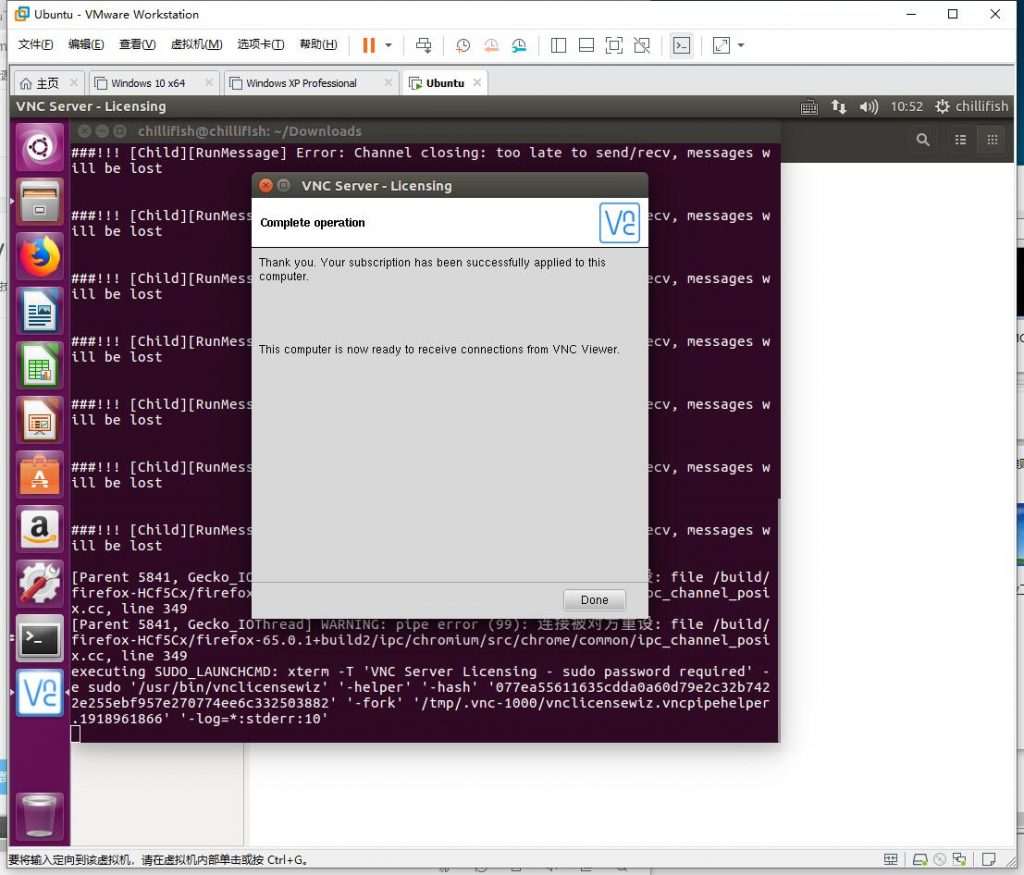Click the terminal cursor prompt line
The height and width of the screenshot is (875, 1024).
click(x=75, y=734)
